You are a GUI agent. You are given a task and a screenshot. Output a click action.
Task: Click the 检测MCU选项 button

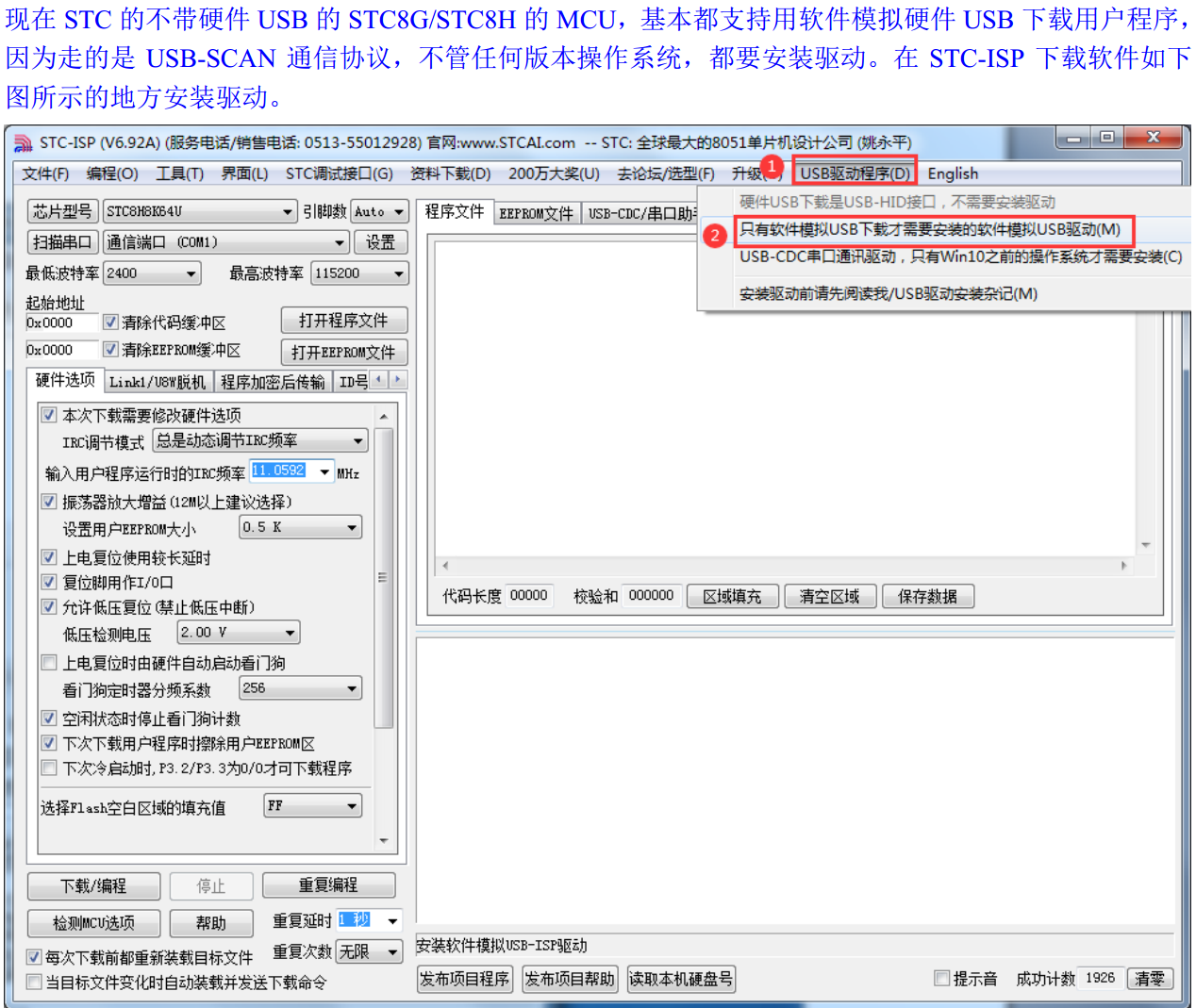pyautogui.click(x=93, y=923)
